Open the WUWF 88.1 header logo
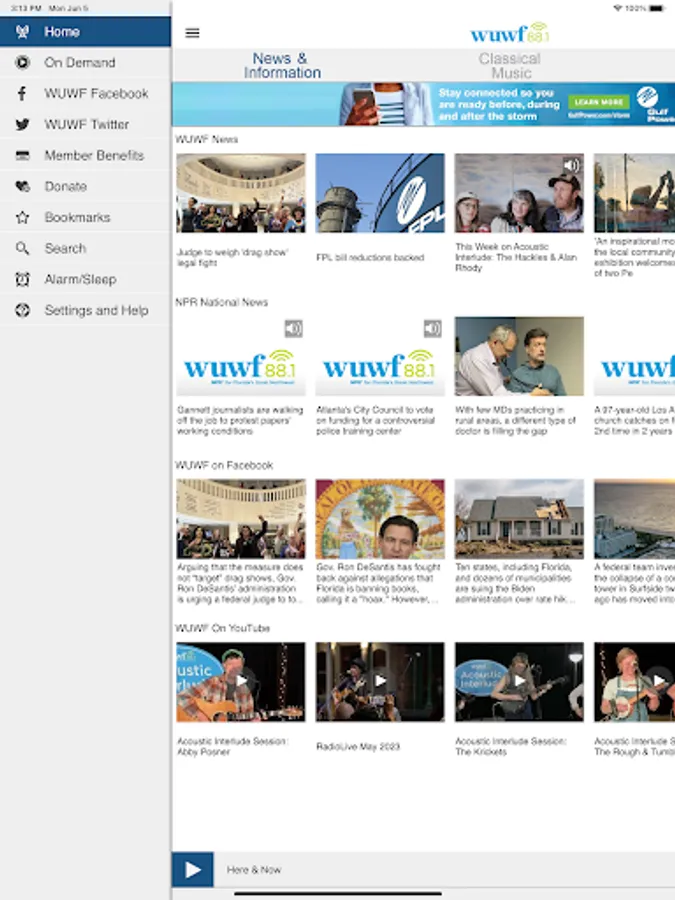 tap(509, 33)
